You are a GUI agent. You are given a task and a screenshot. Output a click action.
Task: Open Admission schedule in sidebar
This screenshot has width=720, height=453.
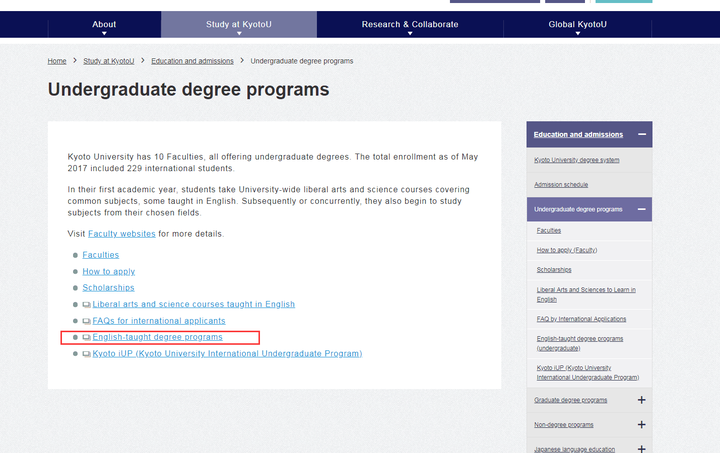(561, 184)
